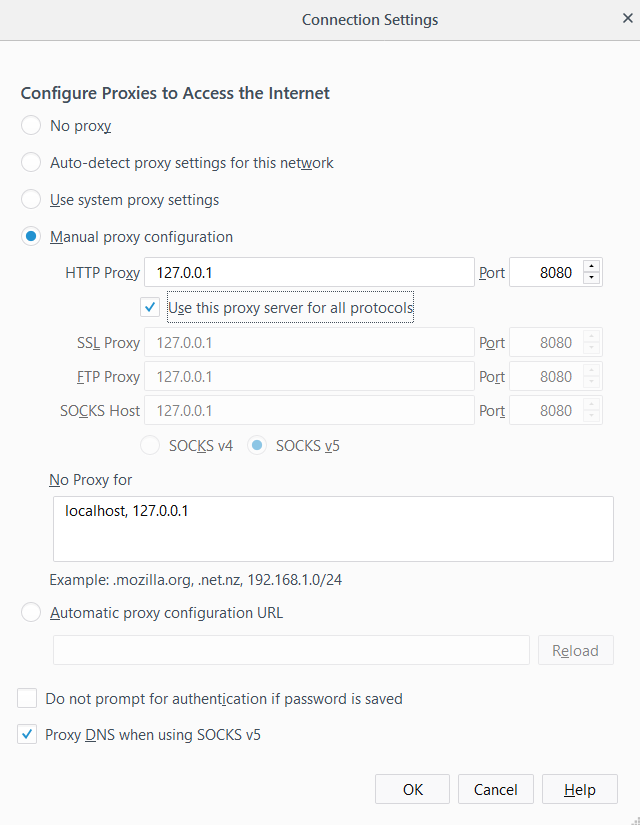Decrease HTTP proxy port with down arrow

(x=592, y=278)
